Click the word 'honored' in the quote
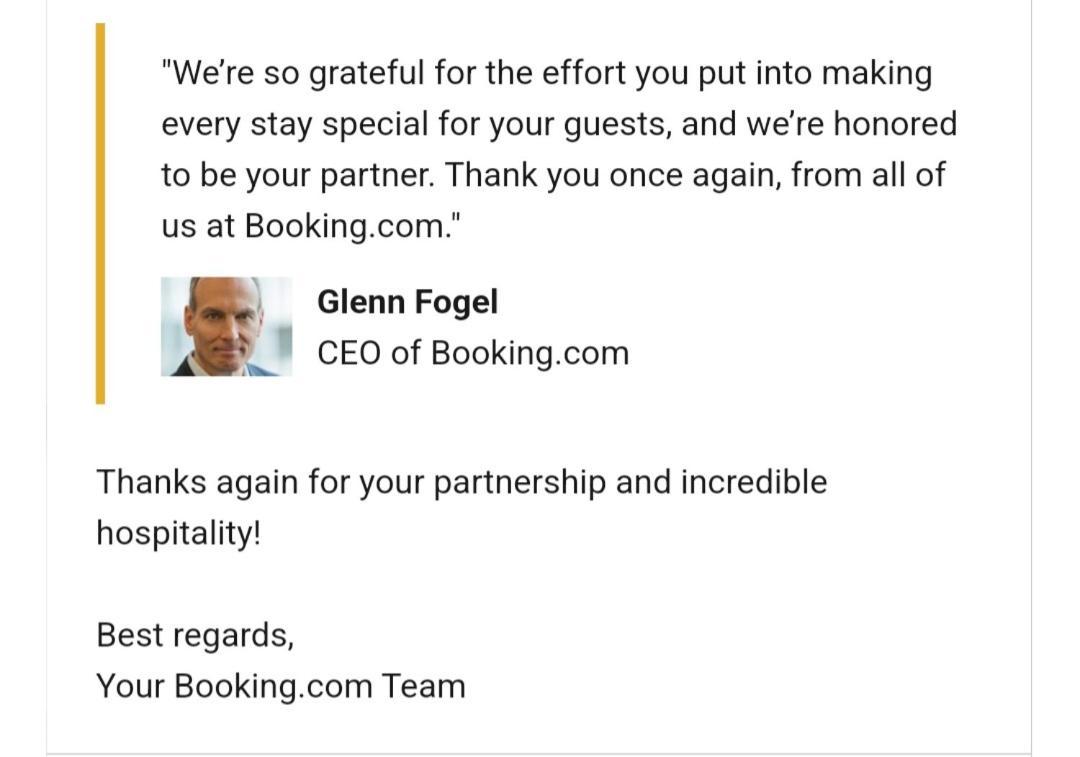Screen dimensions: 1080x757 coord(895,124)
